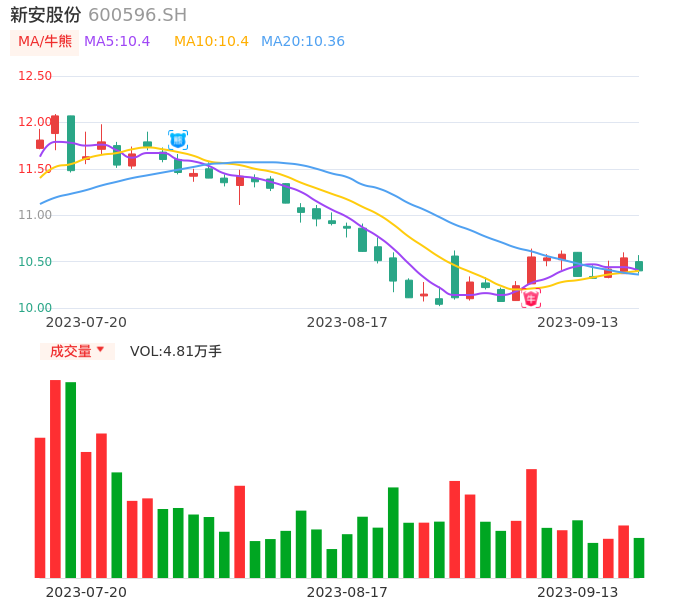Select the MA/牛熊 indicator tab
Viewport: 686px width, 606px height.
click(x=45, y=42)
